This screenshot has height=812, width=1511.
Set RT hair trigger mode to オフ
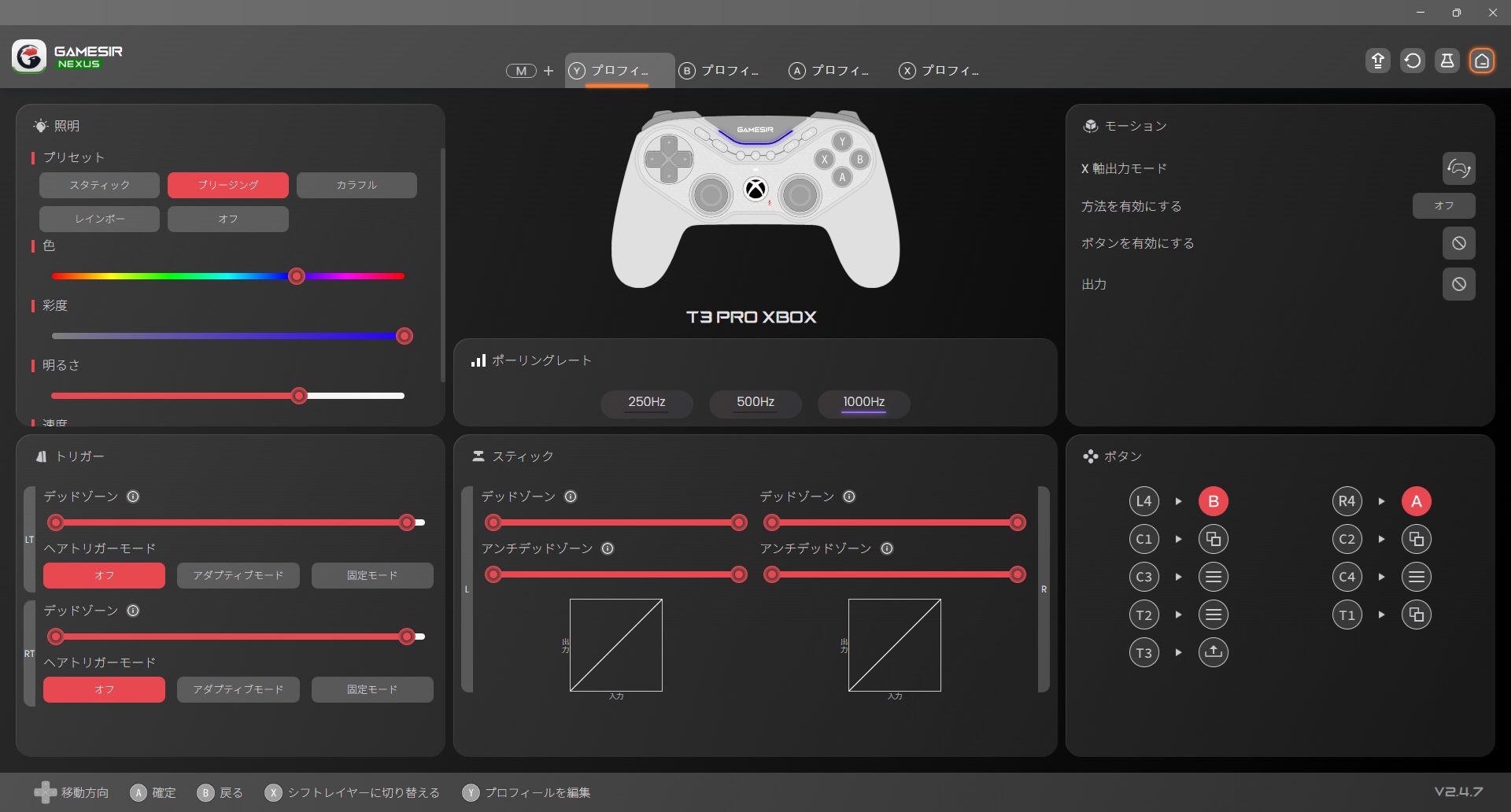pyautogui.click(x=104, y=689)
